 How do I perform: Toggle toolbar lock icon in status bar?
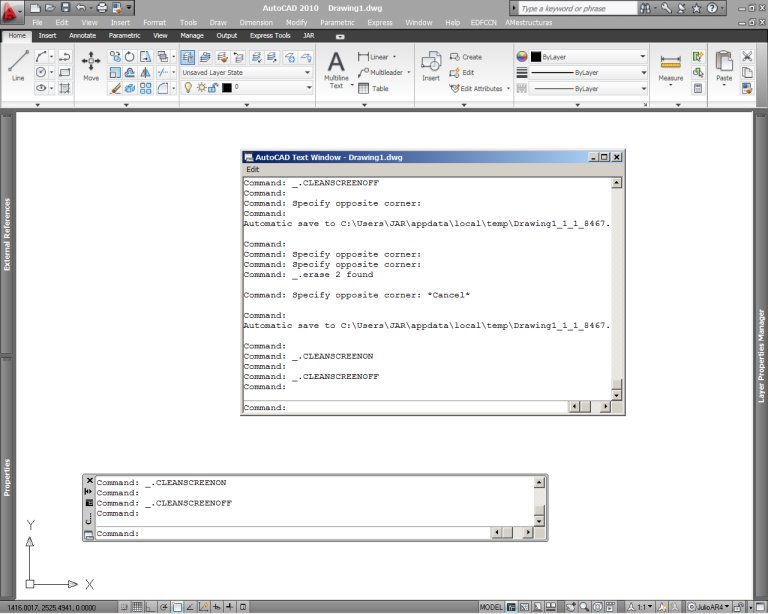tap(739, 607)
